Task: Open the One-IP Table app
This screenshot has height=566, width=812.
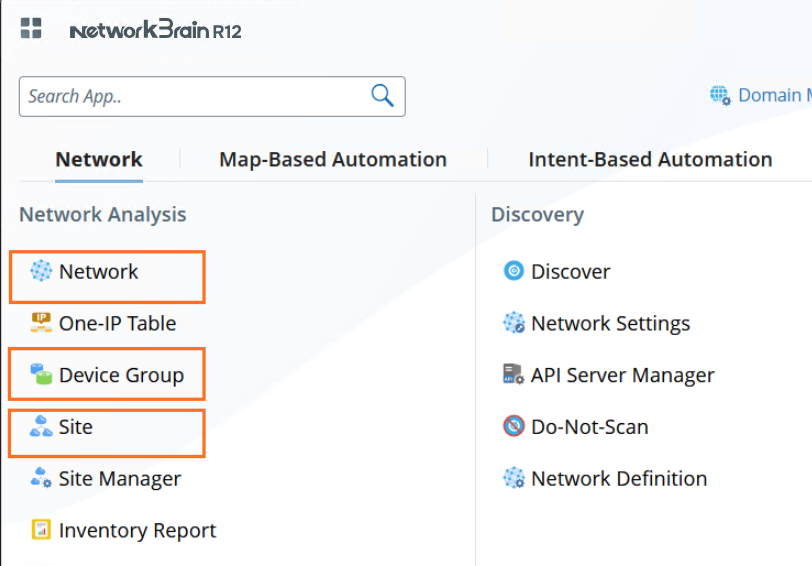Action: pos(116,324)
